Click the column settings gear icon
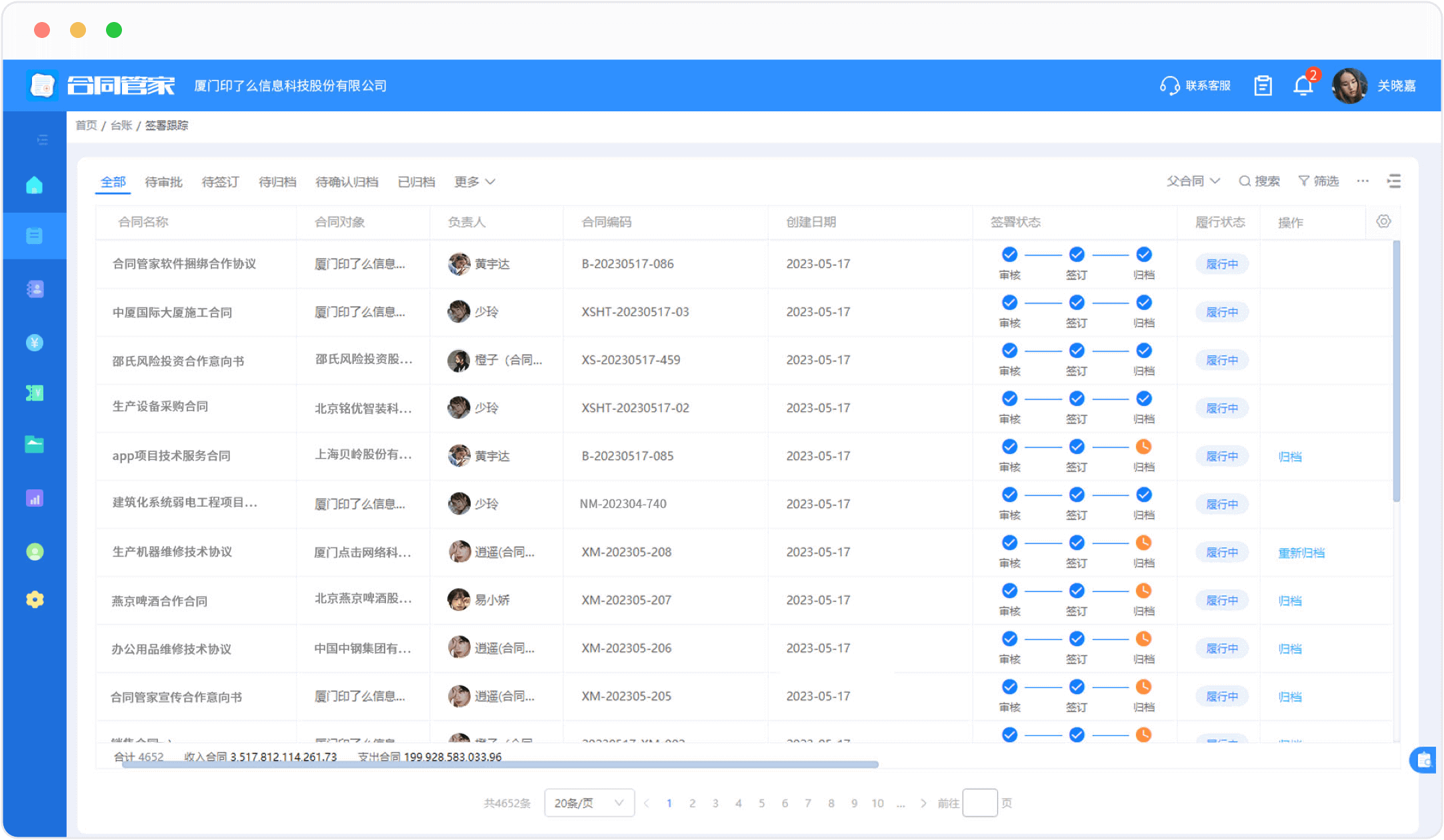1444x840 pixels. [x=1384, y=221]
